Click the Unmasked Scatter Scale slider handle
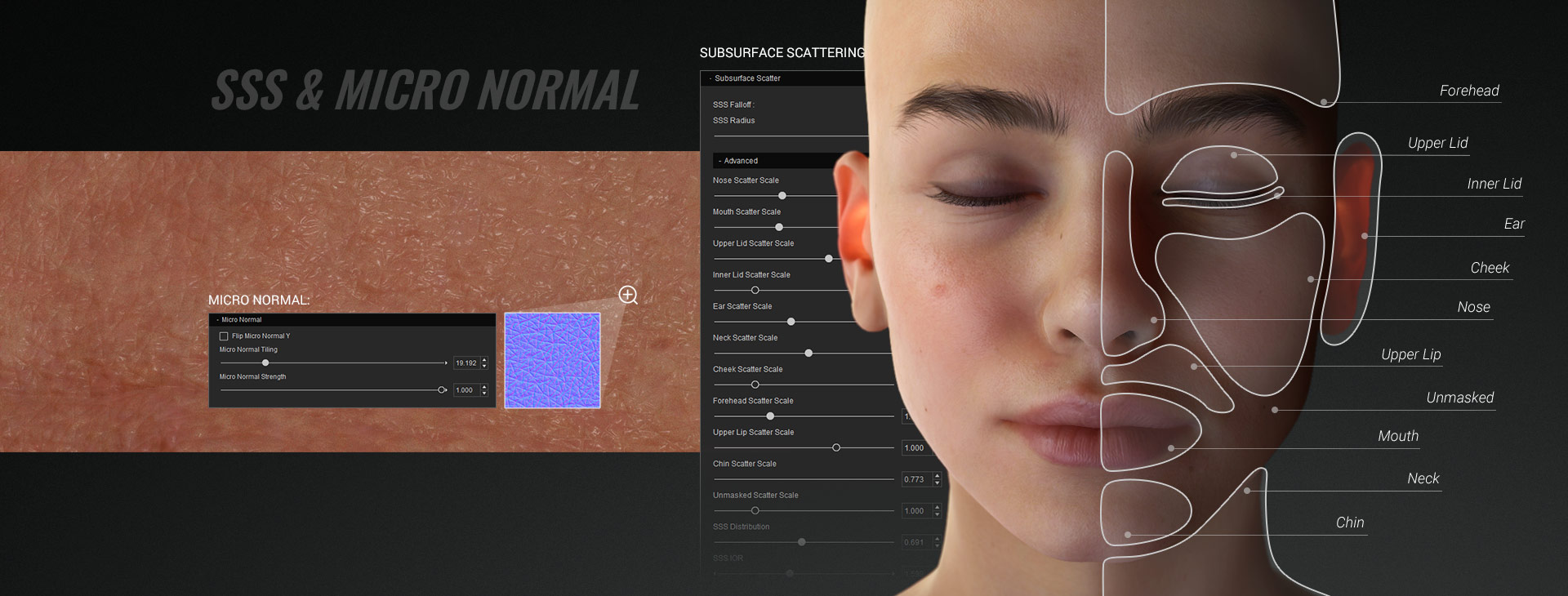 [755, 510]
